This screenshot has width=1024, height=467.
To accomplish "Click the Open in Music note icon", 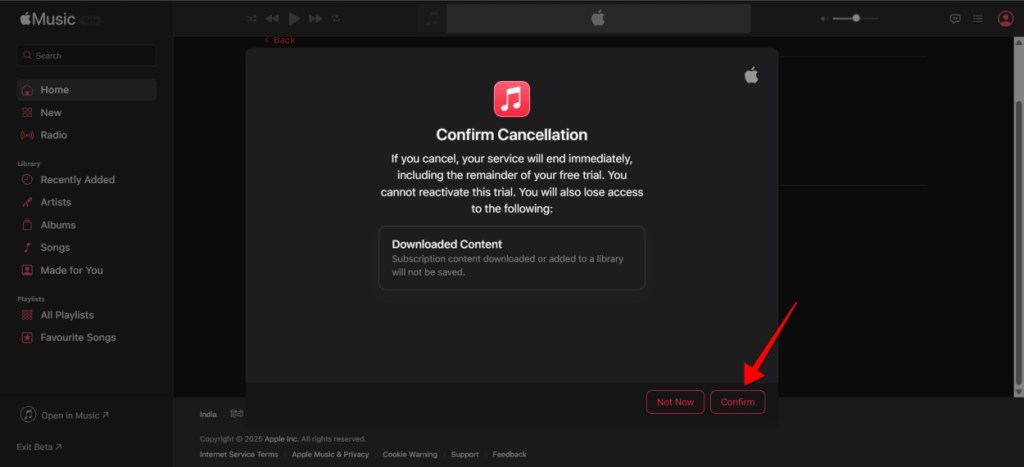I will 27,415.
